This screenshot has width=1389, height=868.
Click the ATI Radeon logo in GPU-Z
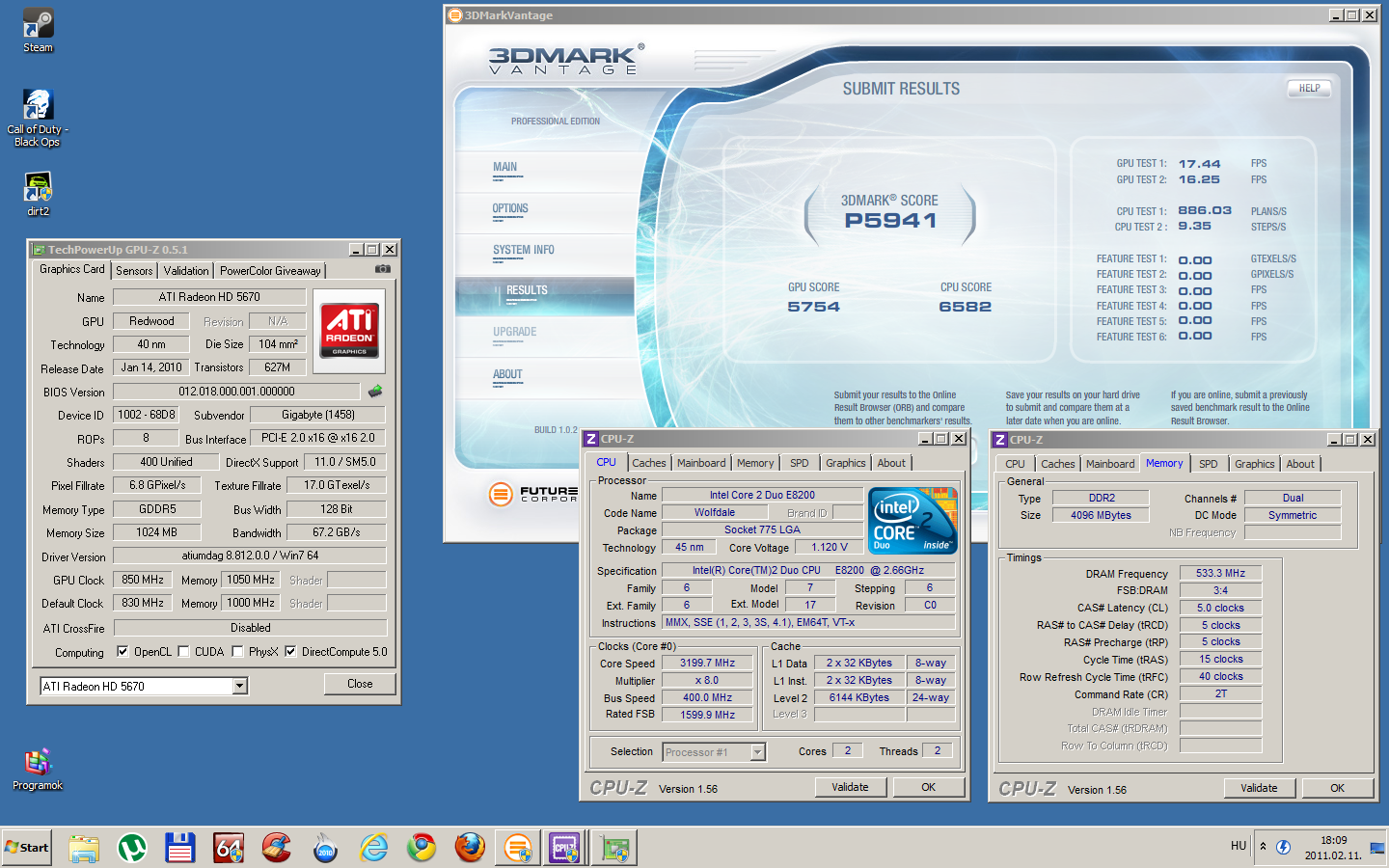pyautogui.click(x=349, y=331)
